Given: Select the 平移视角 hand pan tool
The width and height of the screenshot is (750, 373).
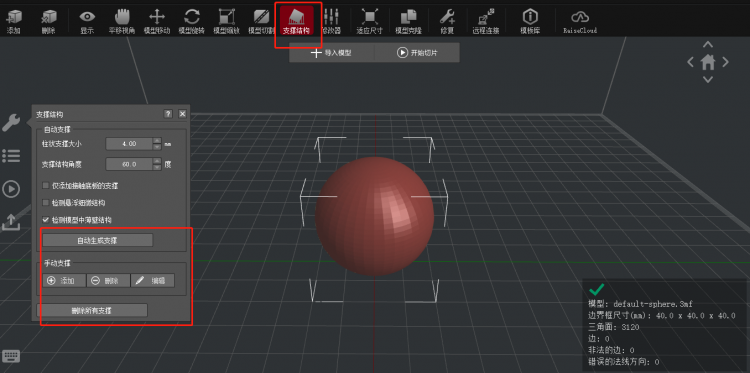Looking at the screenshot, I should pos(122,21).
